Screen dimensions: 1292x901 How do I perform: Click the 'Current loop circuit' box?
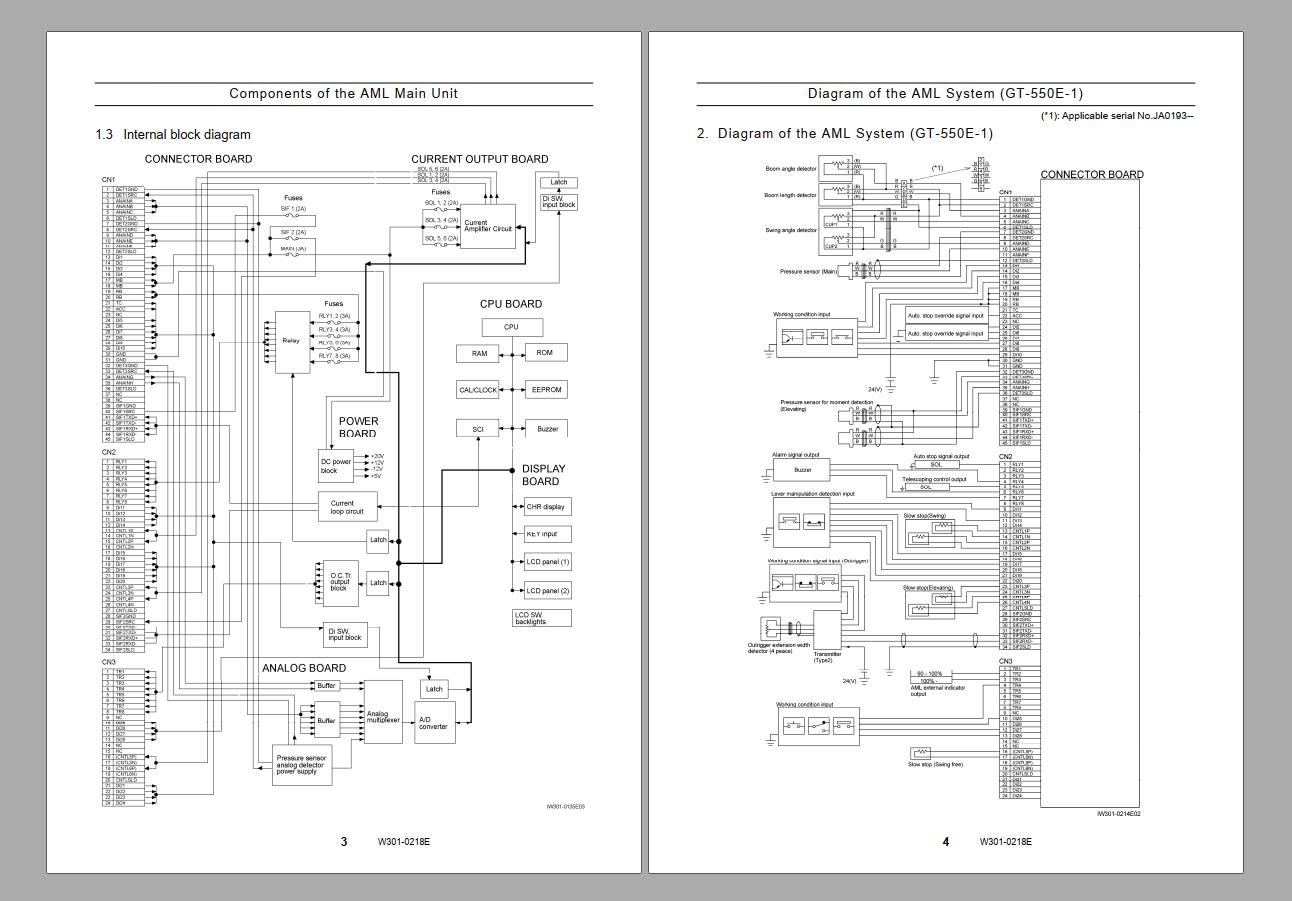coord(347,507)
